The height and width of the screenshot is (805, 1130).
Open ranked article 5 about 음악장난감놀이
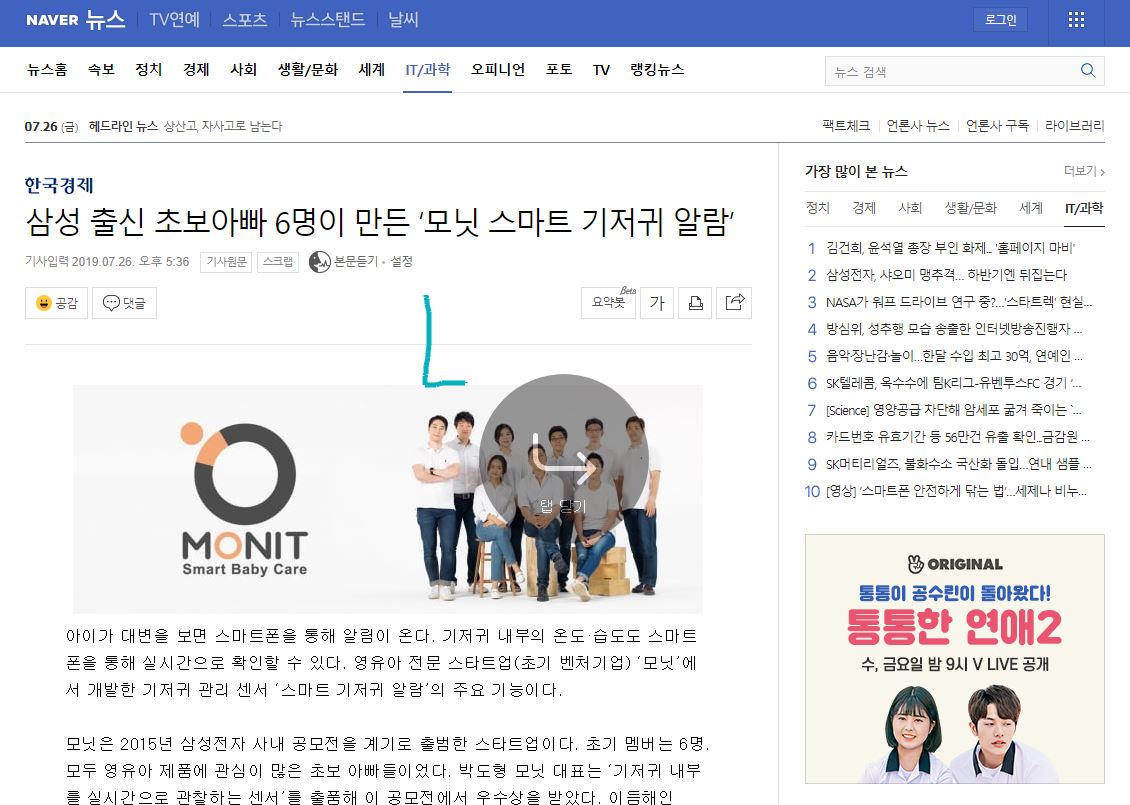954,356
